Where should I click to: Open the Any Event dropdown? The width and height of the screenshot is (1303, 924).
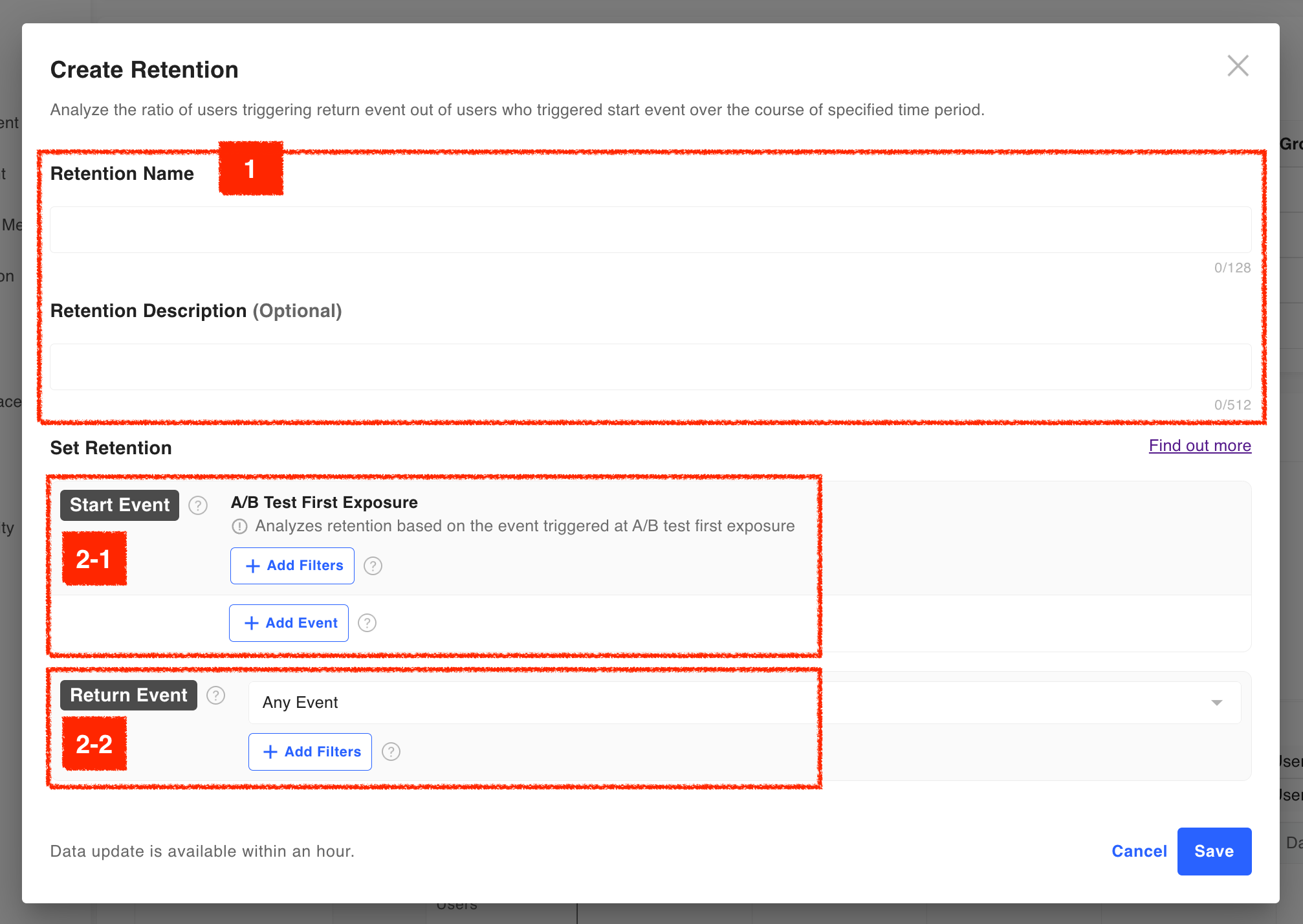point(744,703)
